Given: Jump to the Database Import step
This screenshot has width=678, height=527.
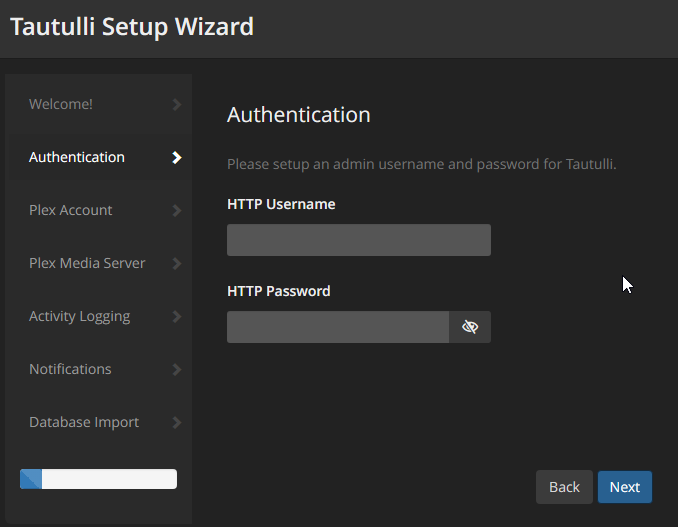Looking at the screenshot, I should click(84, 422).
